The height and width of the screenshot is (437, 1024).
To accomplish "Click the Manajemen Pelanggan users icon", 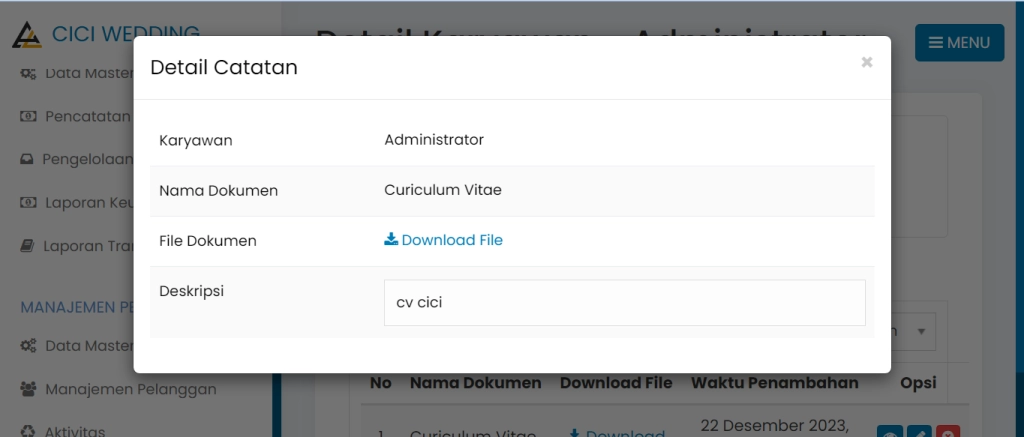I will click(29, 389).
